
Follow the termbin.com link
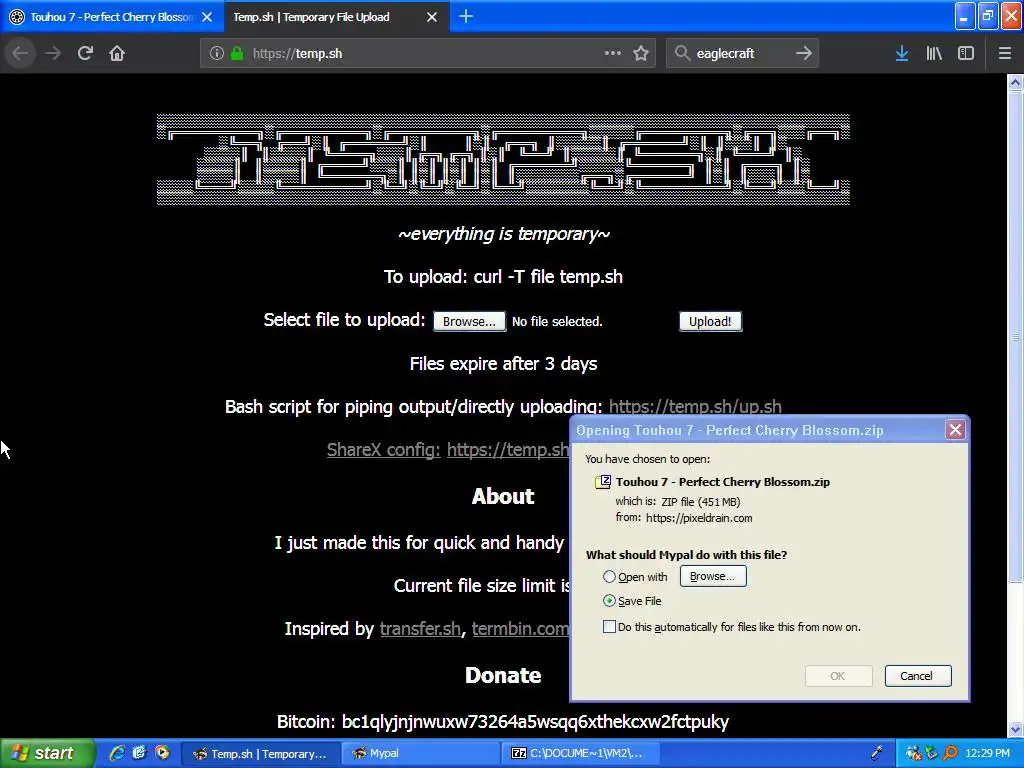(520, 629)
